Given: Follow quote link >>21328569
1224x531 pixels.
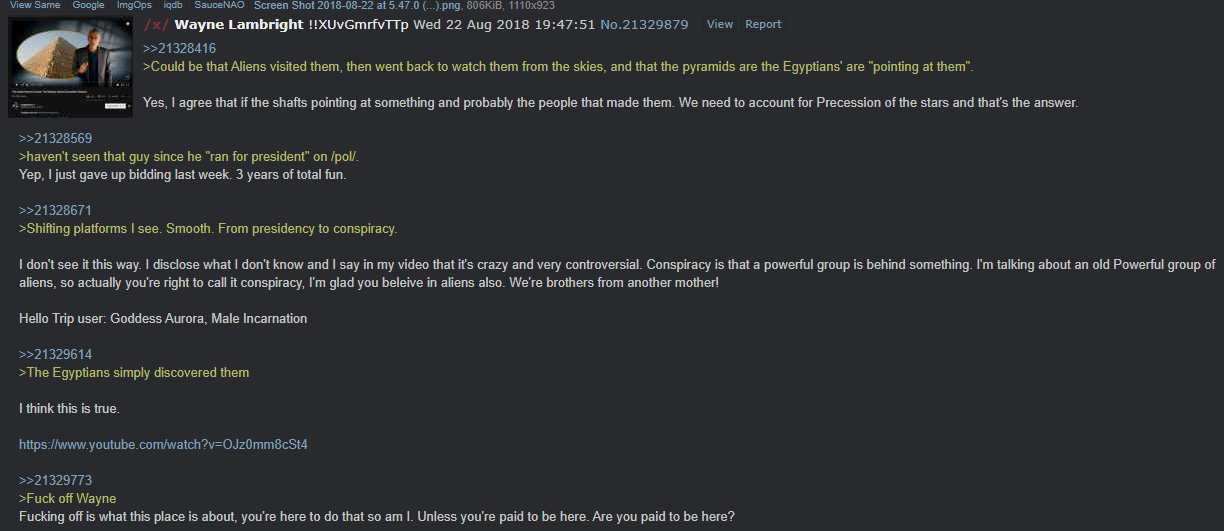Looking at the screenshot, I should coord(55,138).
